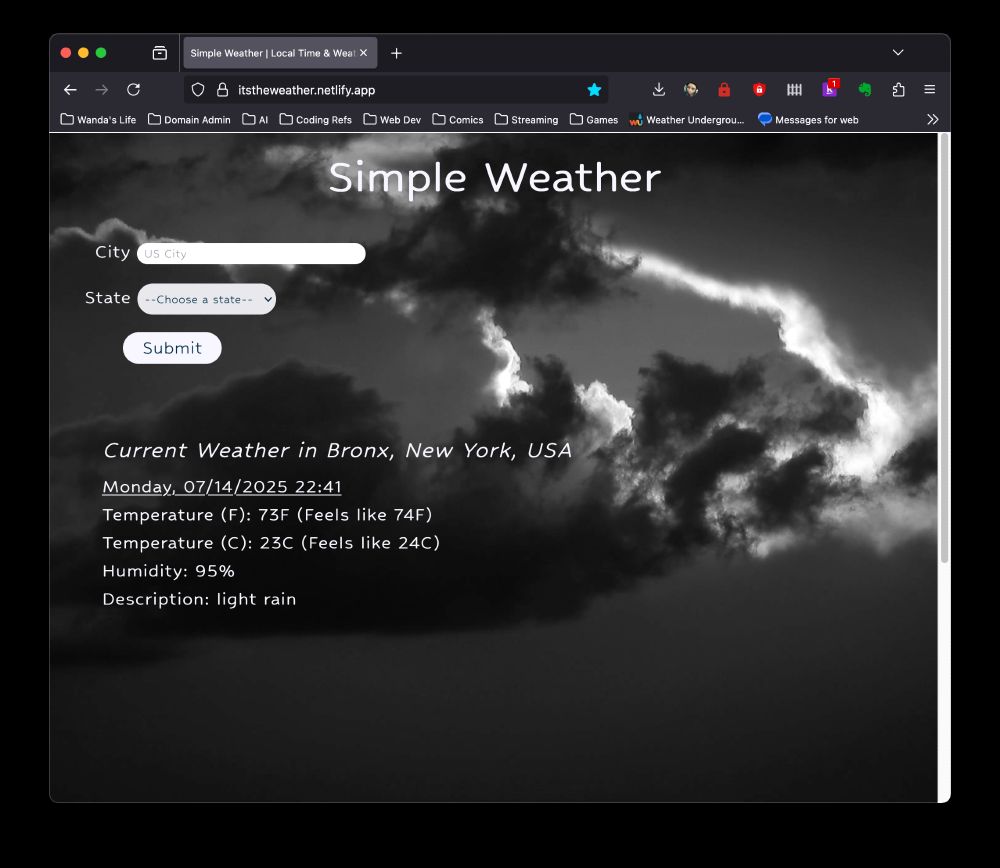The height and width of the screenshot is (868, 1000).
Task: Expand the hidden bookmarks overflow chevron
Action: [x=932, y=120]
